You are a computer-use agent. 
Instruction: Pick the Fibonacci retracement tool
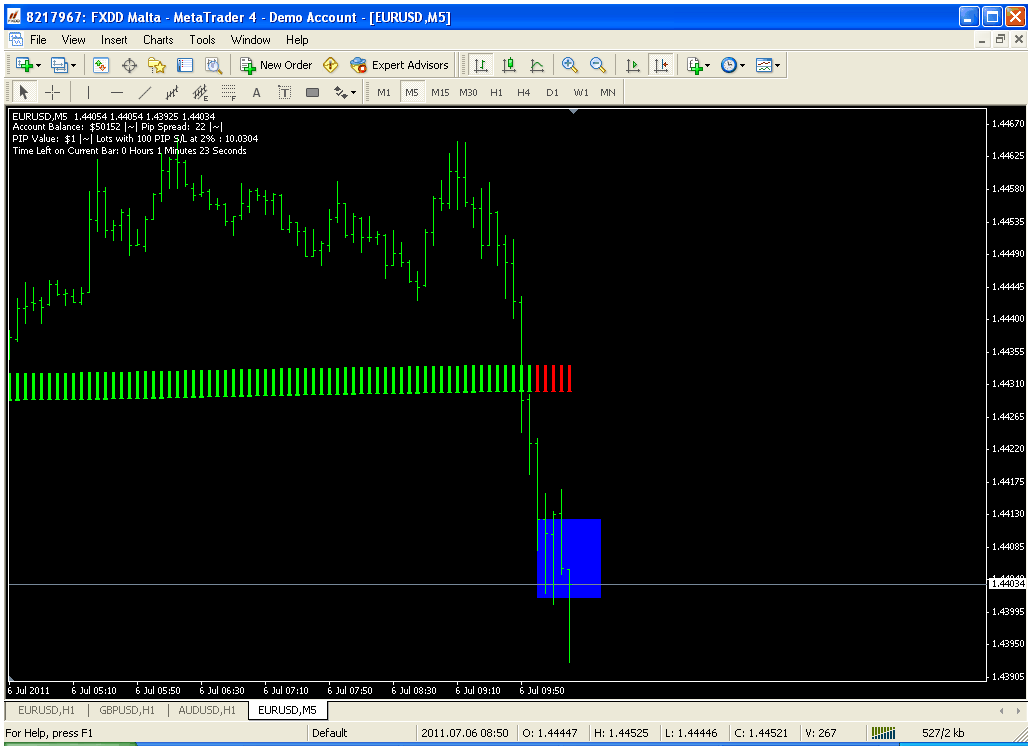[228, 93]
